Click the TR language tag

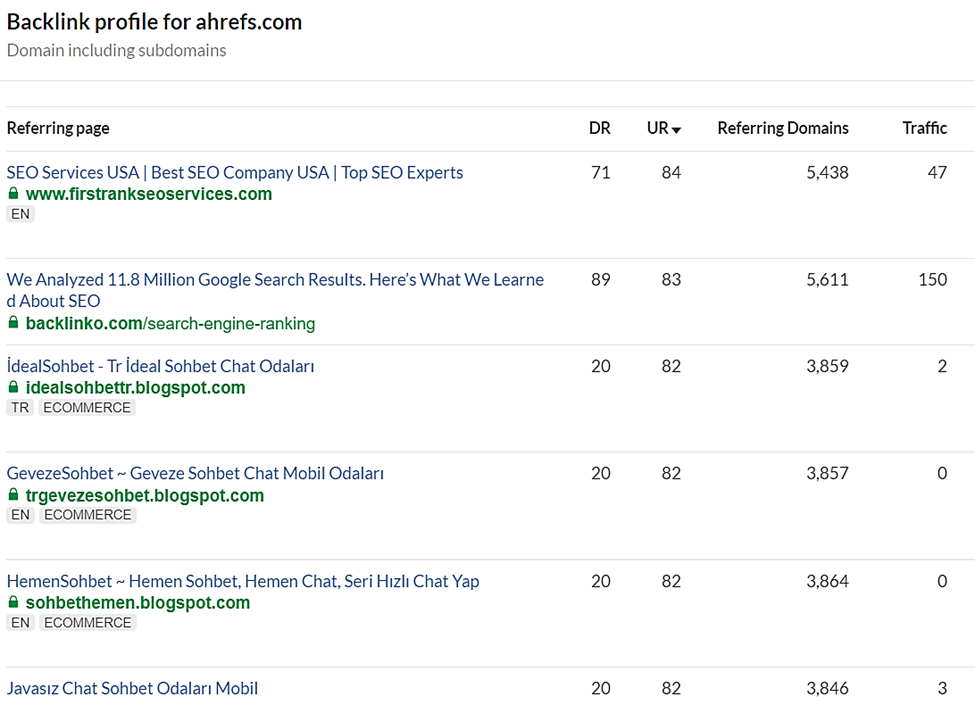pos(20,408)
